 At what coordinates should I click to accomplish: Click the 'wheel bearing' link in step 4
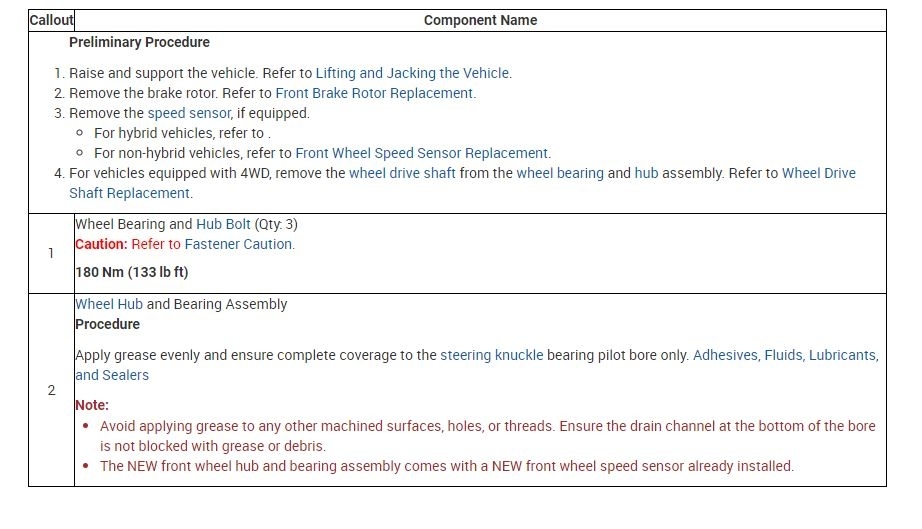[559, 173]
